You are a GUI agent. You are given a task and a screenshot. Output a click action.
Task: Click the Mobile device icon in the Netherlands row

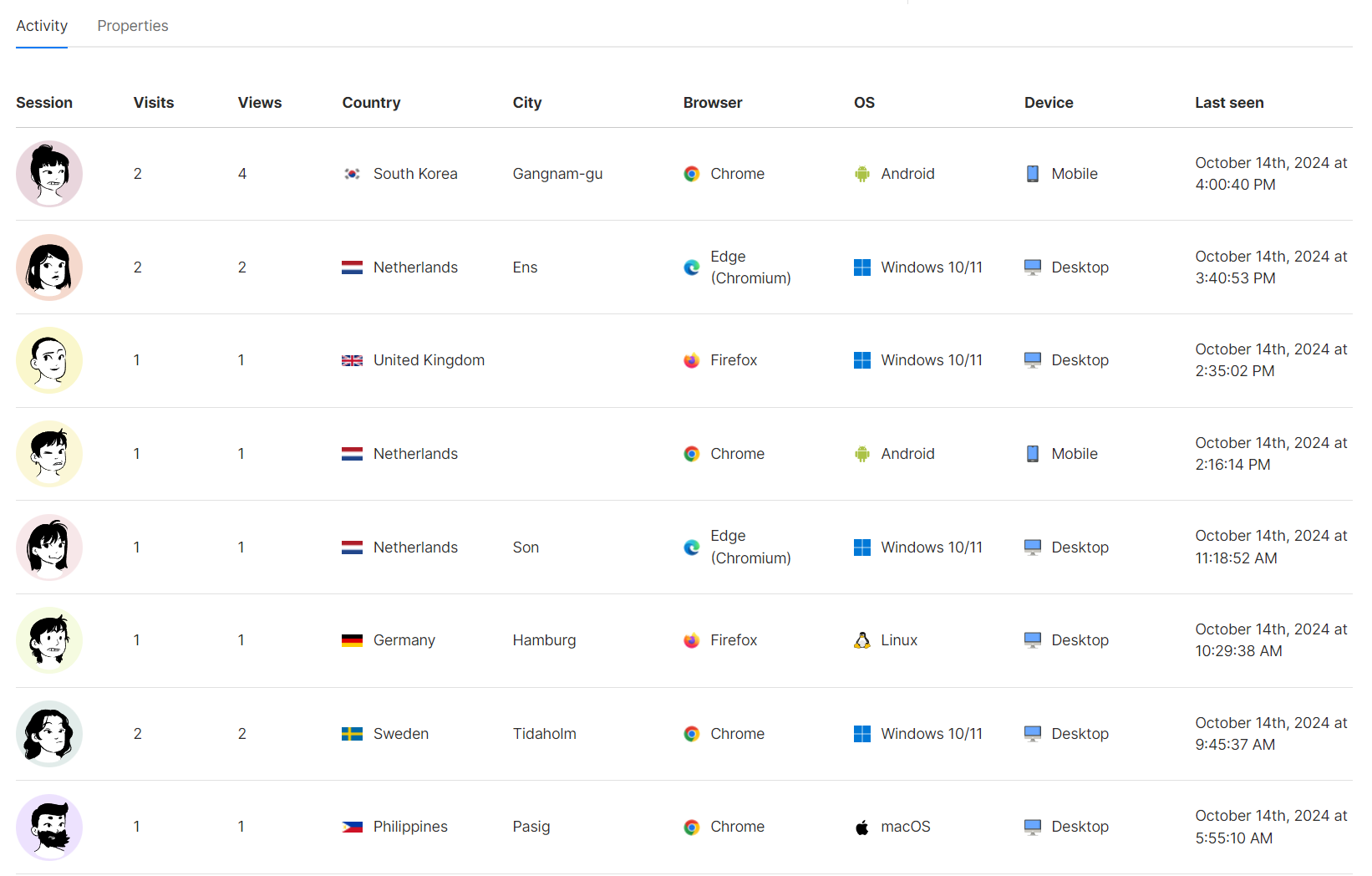click(1033, 454)
